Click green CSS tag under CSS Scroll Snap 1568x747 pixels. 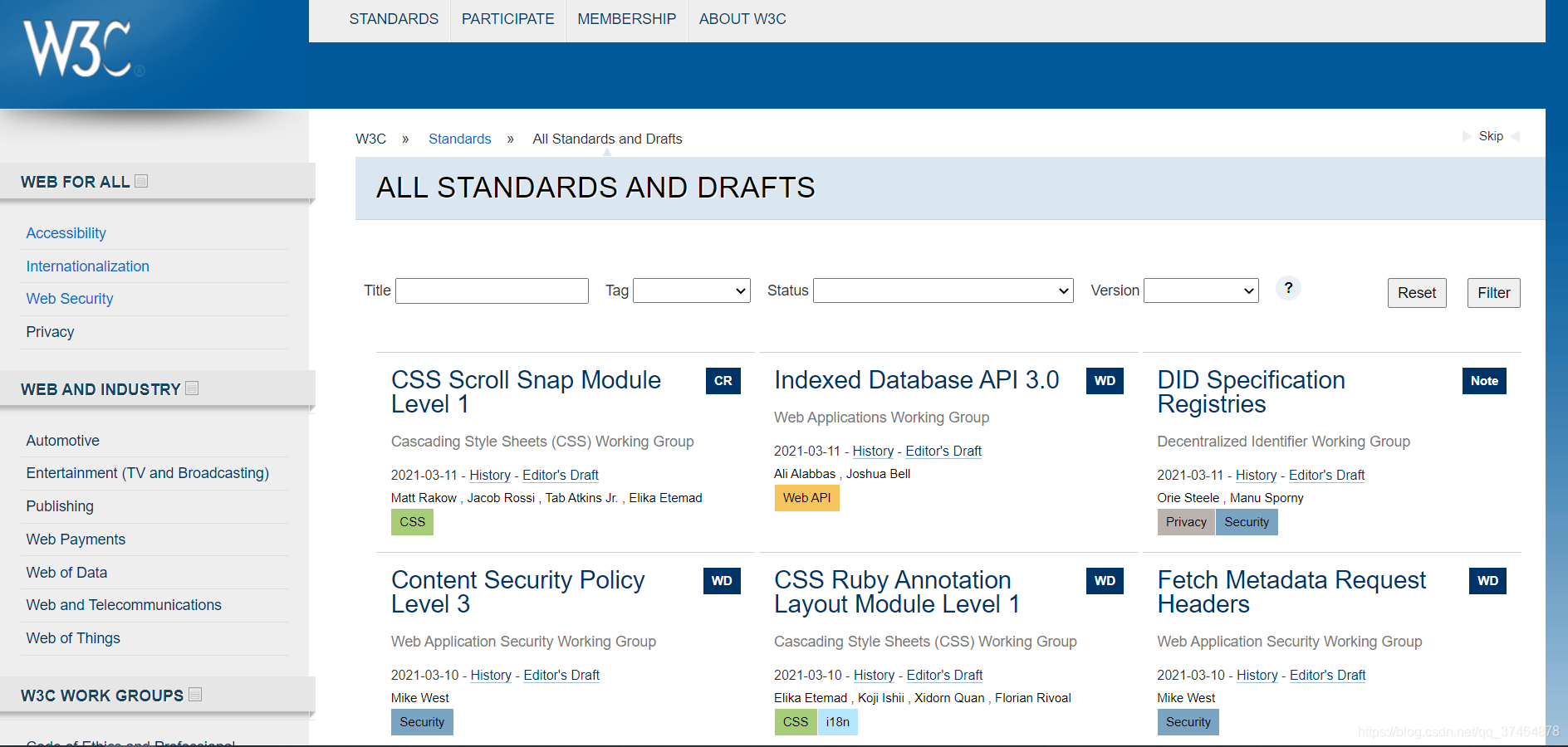pos(412,522)
